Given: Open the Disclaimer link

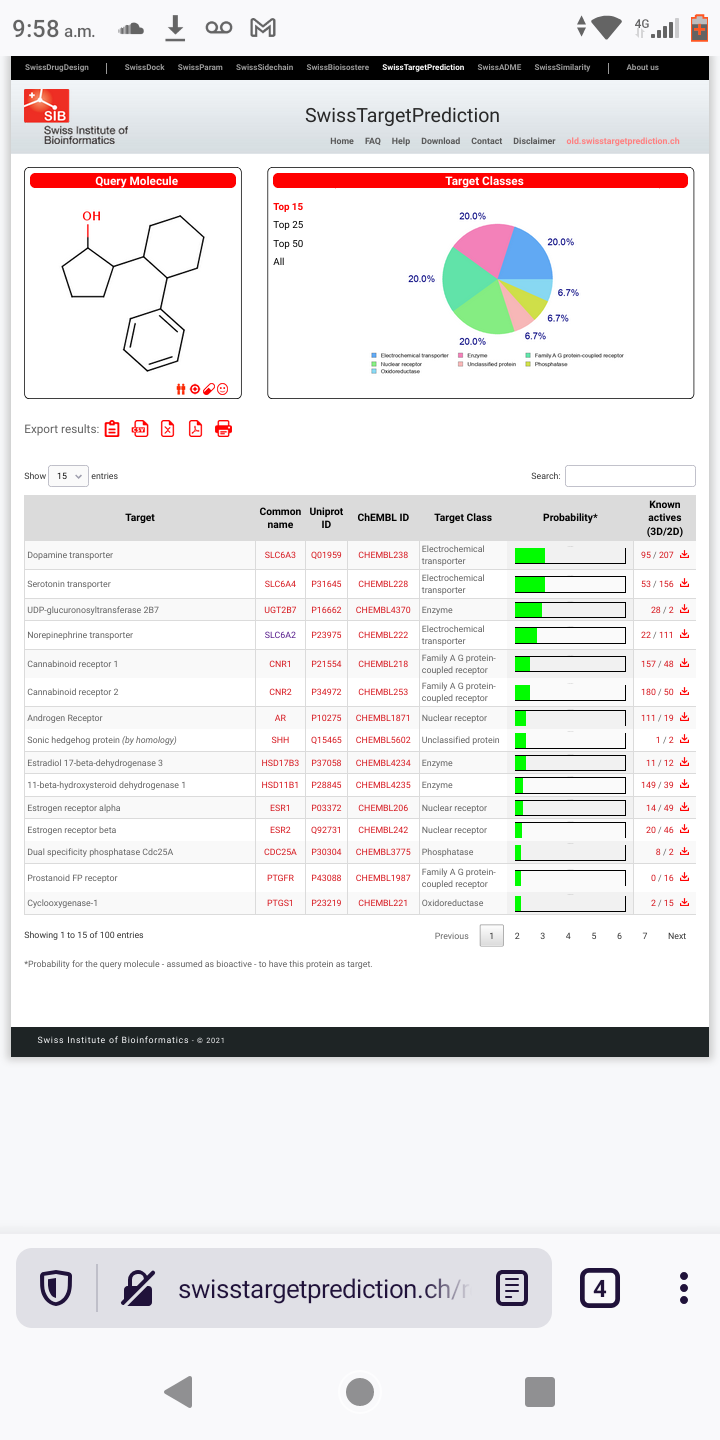Looking at the screenshot, I should (534, 141).
